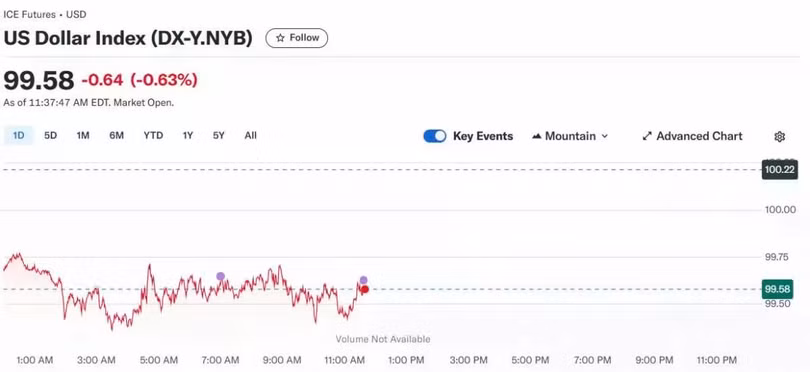This screenshot has height=372, width=810.
Task: Toggle the Key Events switch off
Action: coord(434,136)
